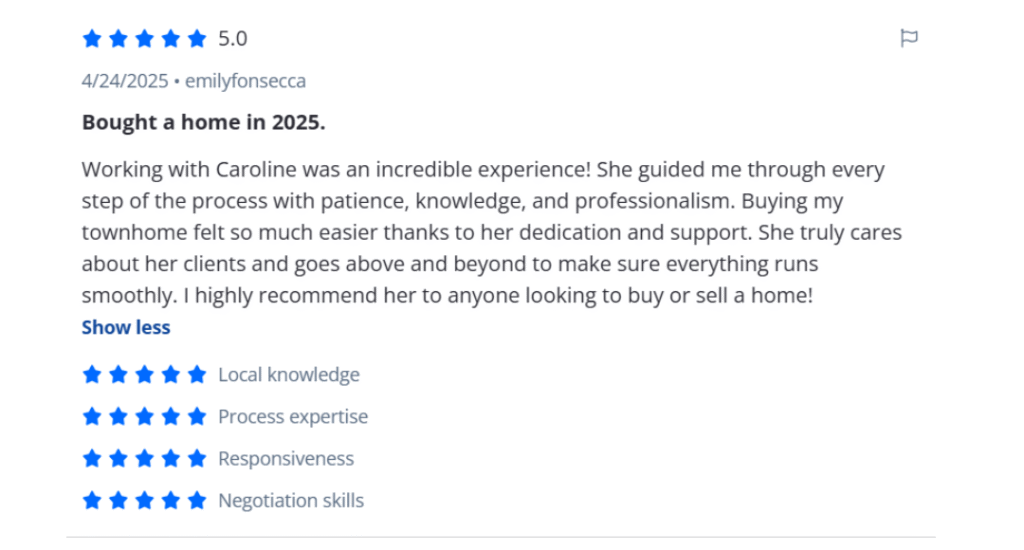This screenshot has width=1024, height=550.
Task: Click fifth star in Negotiation skills row
Action: (x=197, y=501)
